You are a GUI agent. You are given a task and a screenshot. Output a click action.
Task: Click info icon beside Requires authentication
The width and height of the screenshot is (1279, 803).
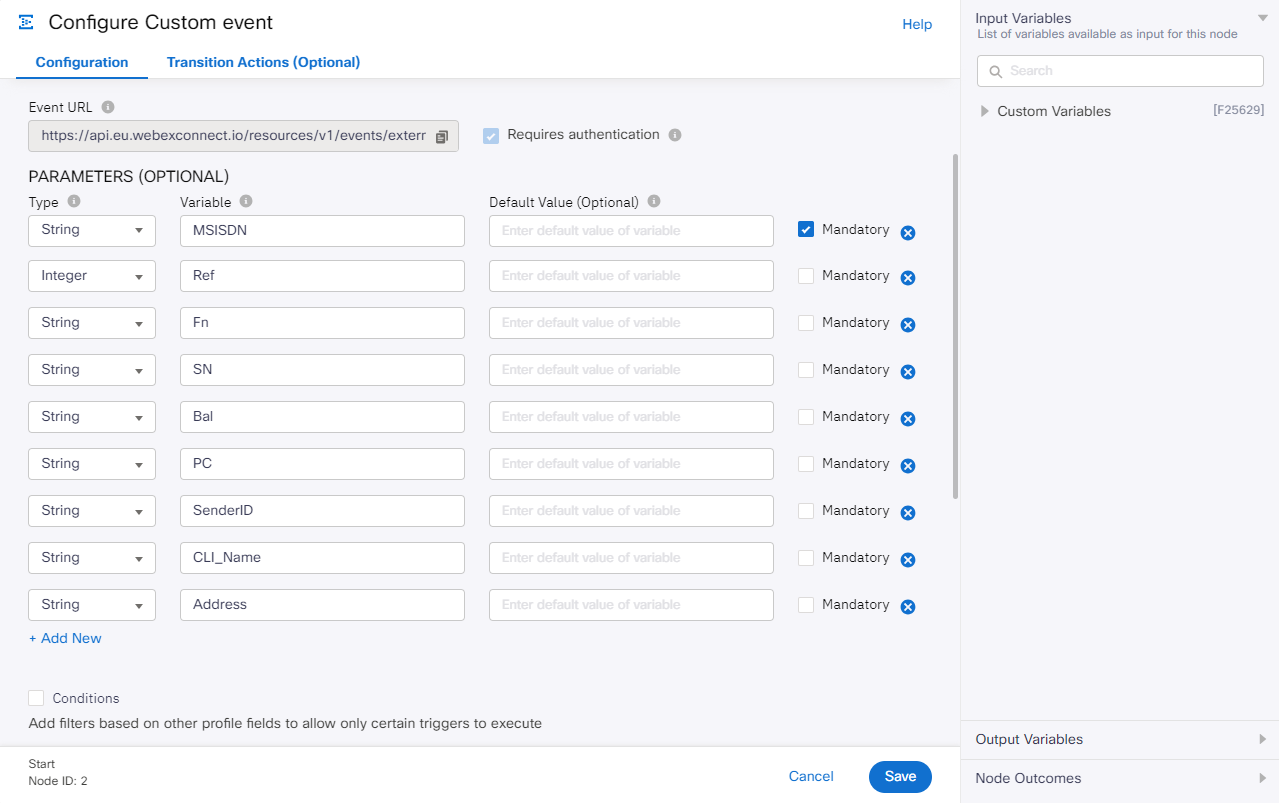tap(675, 135)
